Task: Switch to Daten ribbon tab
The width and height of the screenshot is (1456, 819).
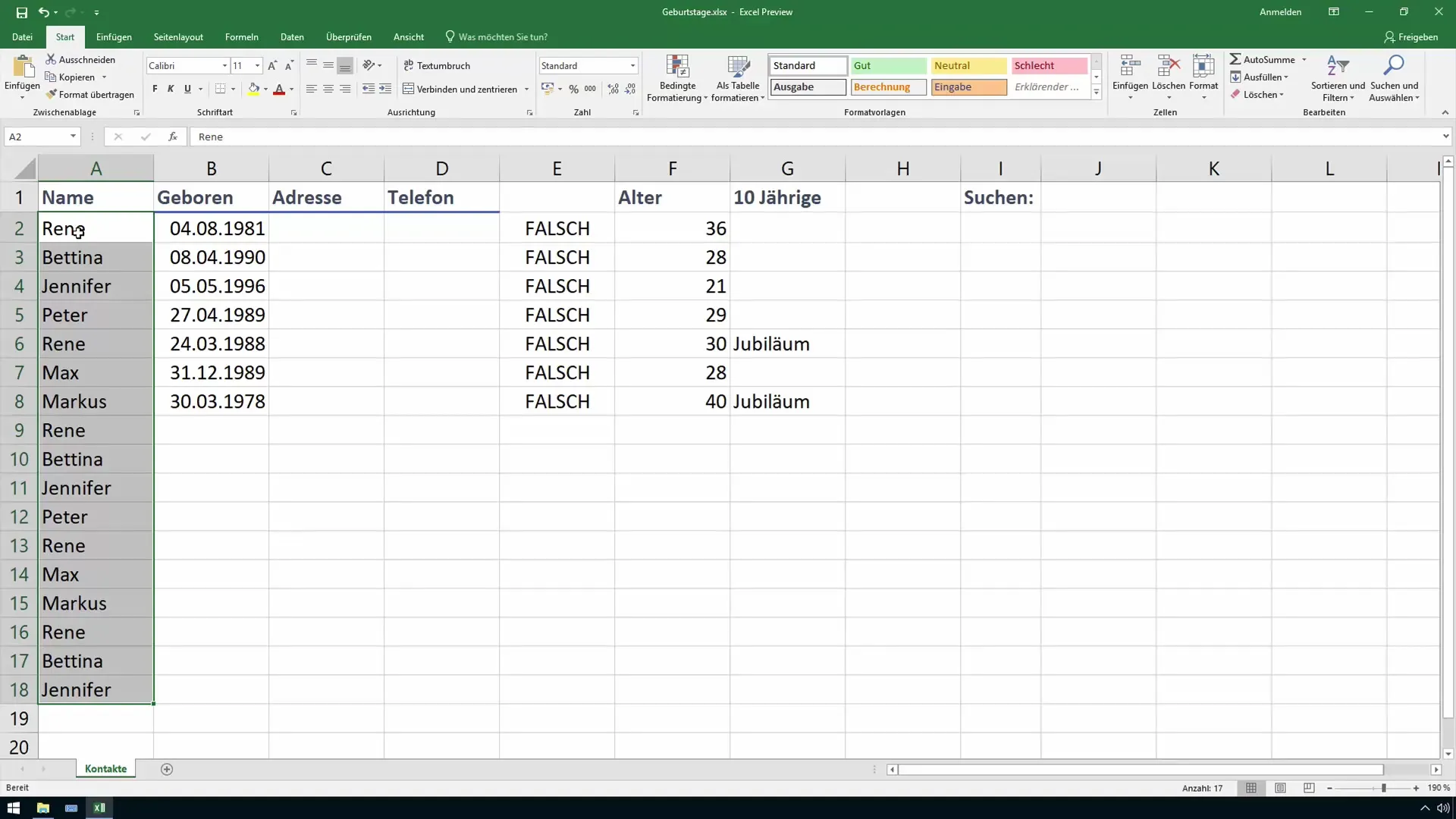Action: [292, 36]
